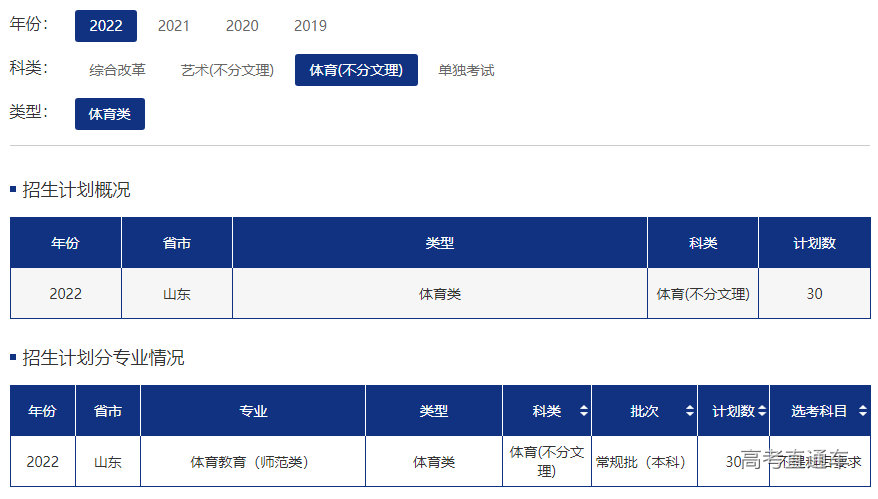
Task: Click the 体育类 type filter button
Action: pyautogui.click(x=110, y=114)
